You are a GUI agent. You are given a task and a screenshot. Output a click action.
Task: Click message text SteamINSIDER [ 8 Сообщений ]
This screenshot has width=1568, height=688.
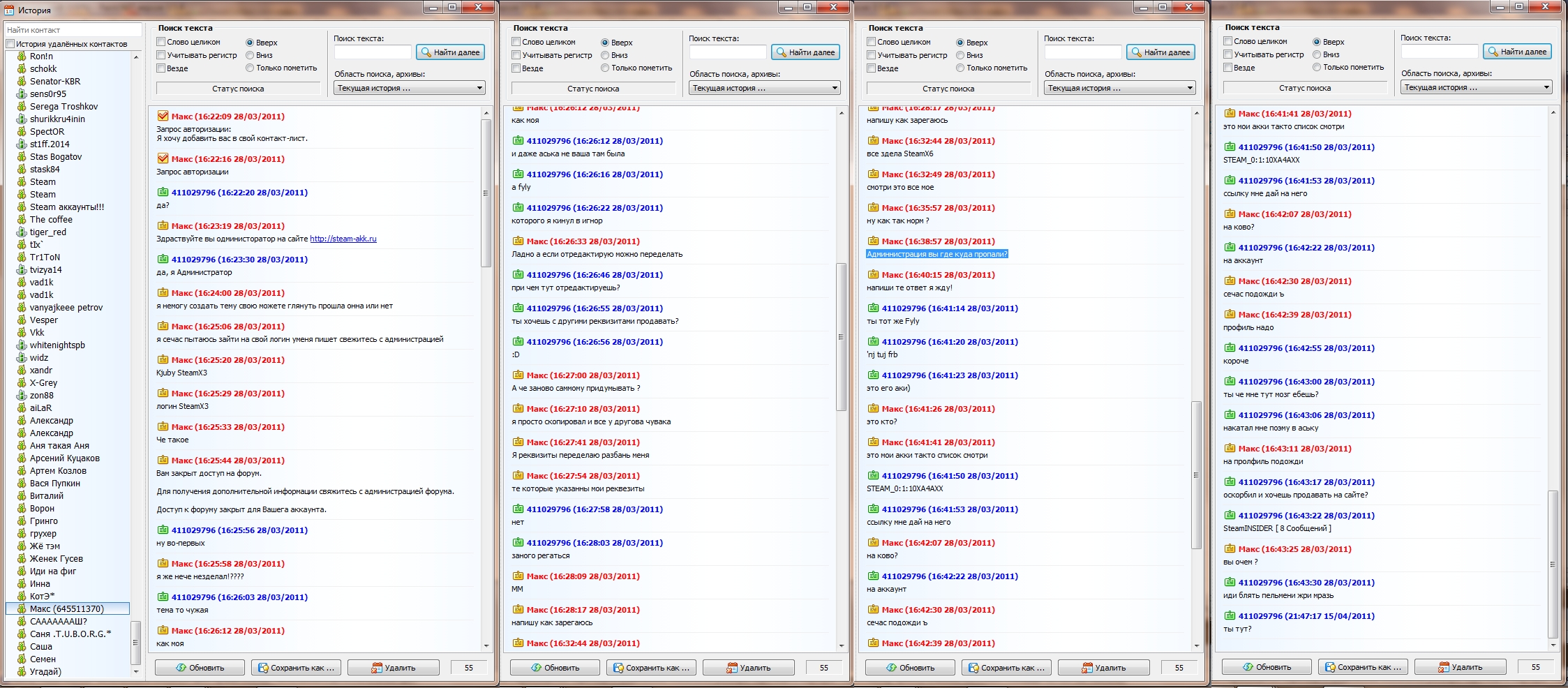pos(1278,528)
